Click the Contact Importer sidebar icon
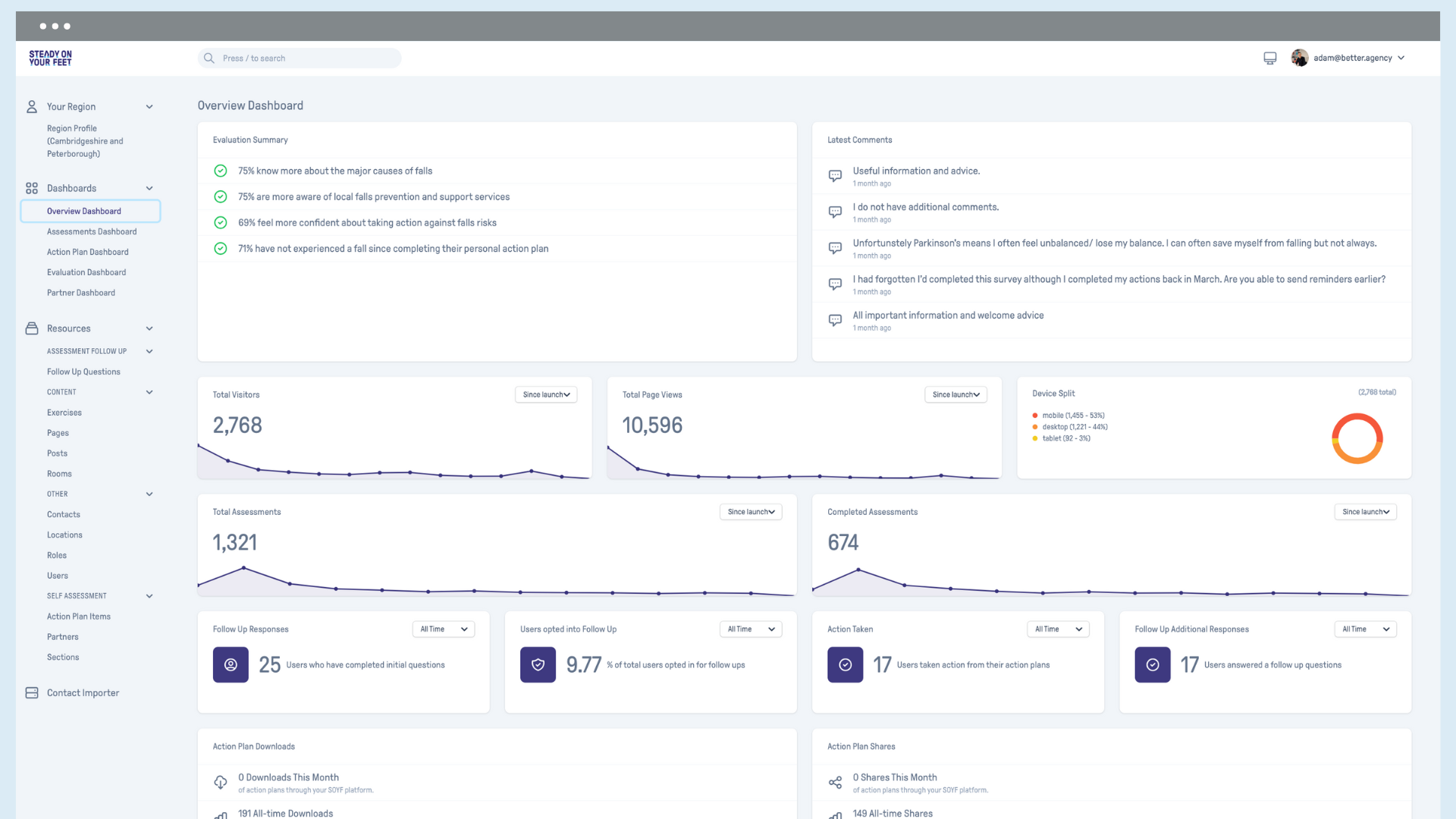This screenshot has height=819, width=1456. (32, 693)
